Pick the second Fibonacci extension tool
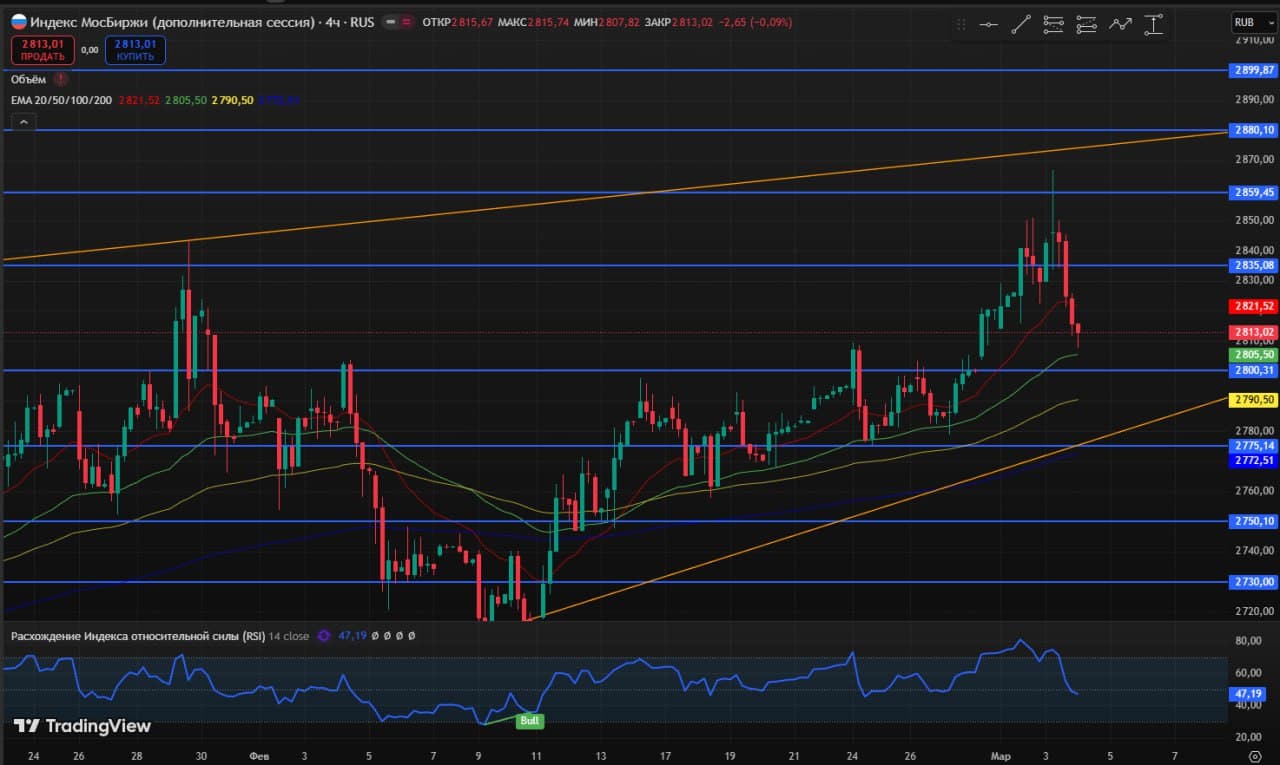 click(1087, 24)
